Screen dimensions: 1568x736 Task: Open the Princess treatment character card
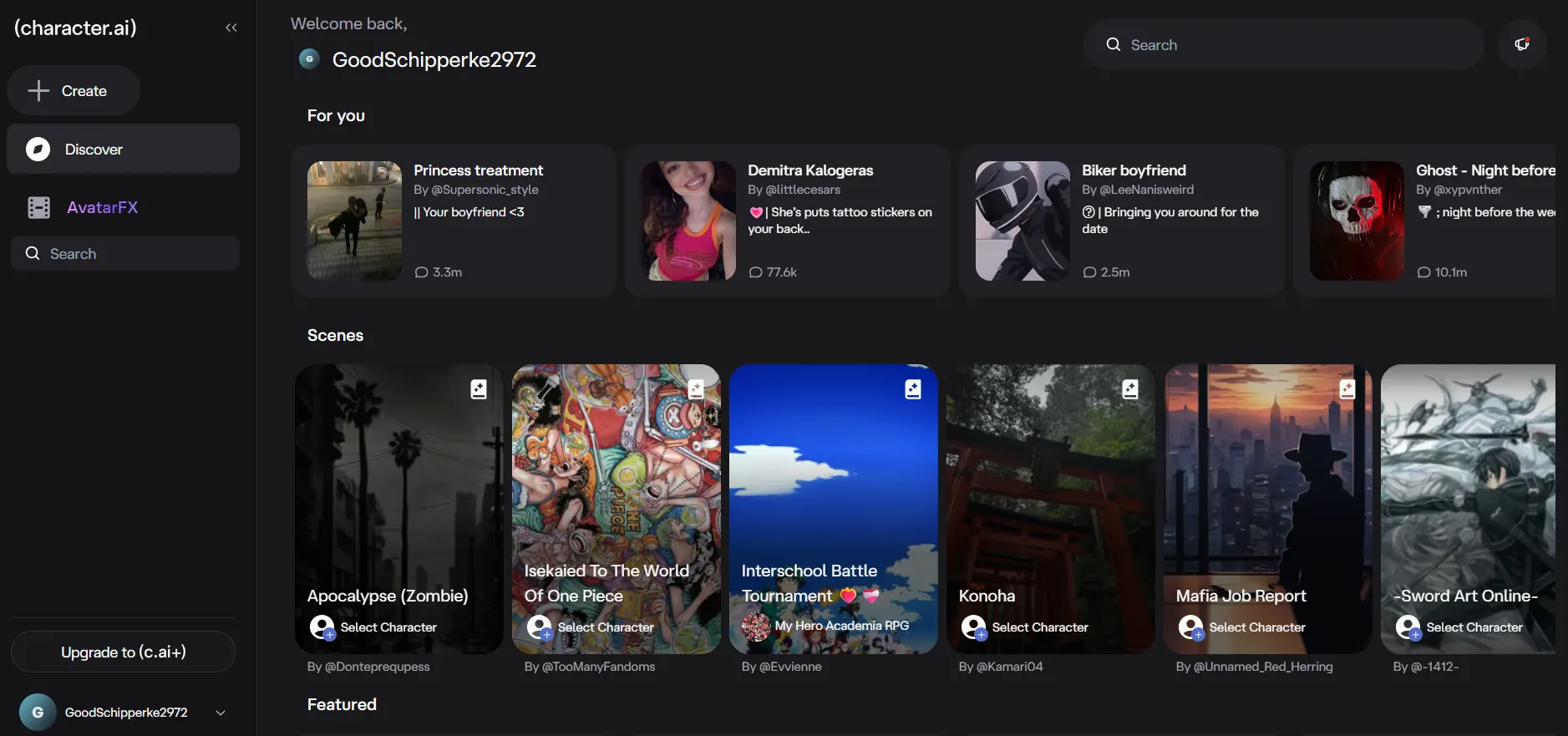point(454,221)
